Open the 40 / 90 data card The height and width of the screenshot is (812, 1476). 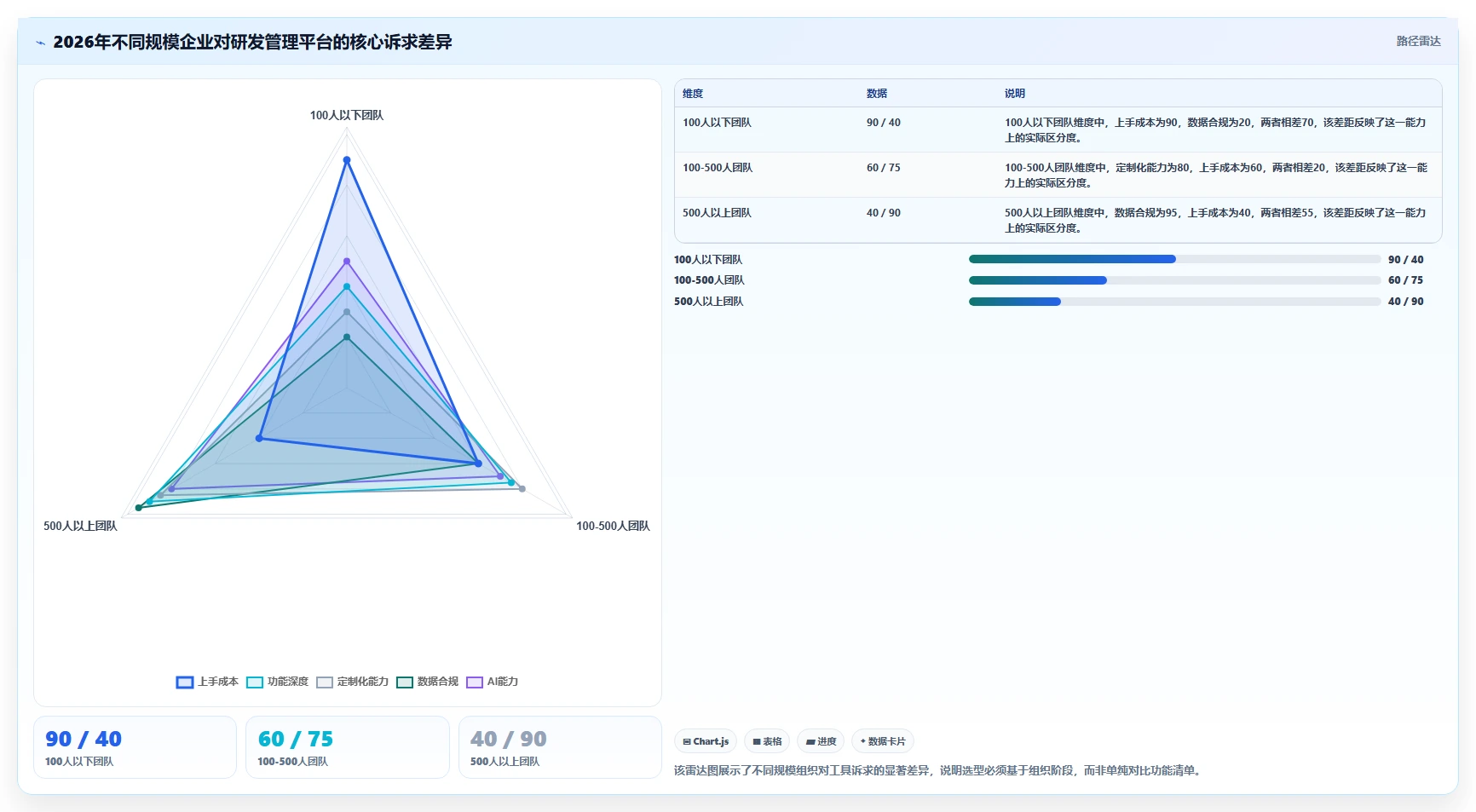(x=560, y=747)
